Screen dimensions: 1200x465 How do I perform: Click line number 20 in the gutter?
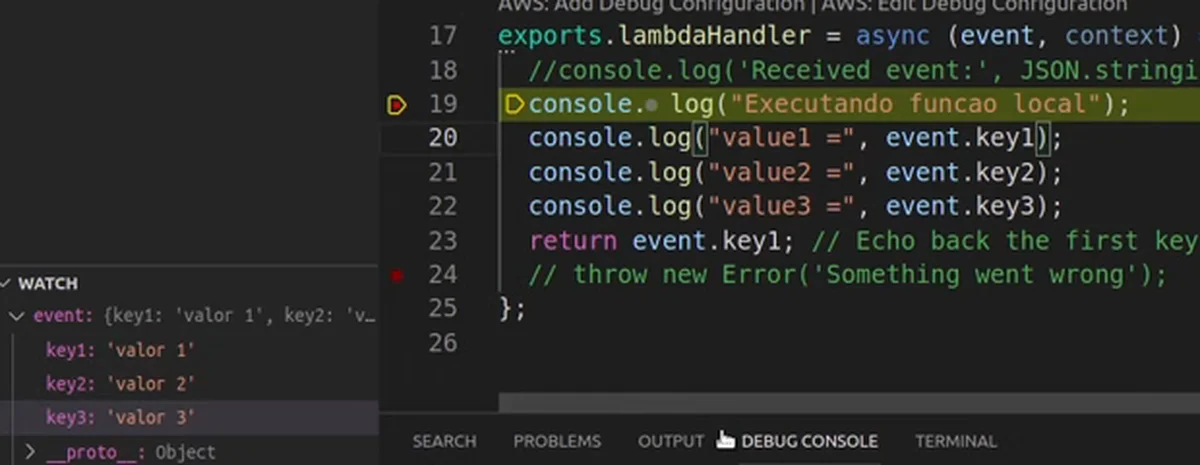443,138
